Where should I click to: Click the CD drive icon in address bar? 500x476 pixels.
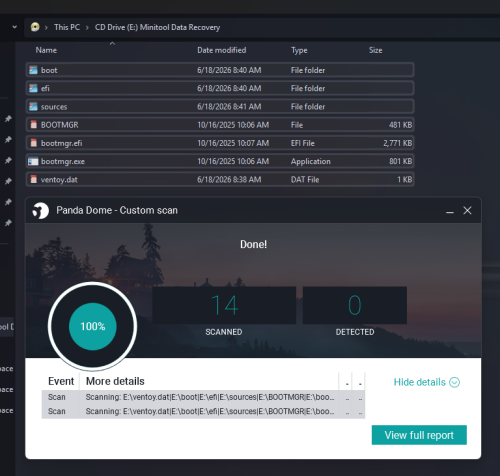tap(35, 27)
